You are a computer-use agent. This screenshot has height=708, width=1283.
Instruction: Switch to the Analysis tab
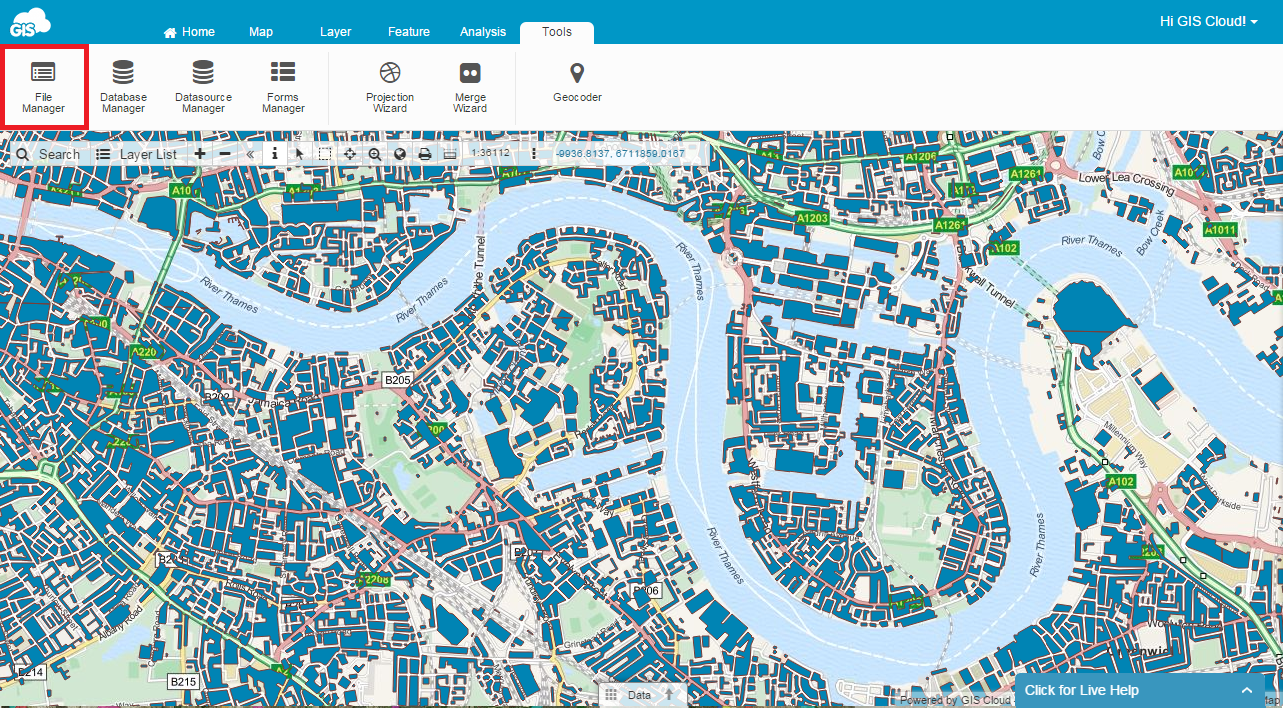coord(483,32)
